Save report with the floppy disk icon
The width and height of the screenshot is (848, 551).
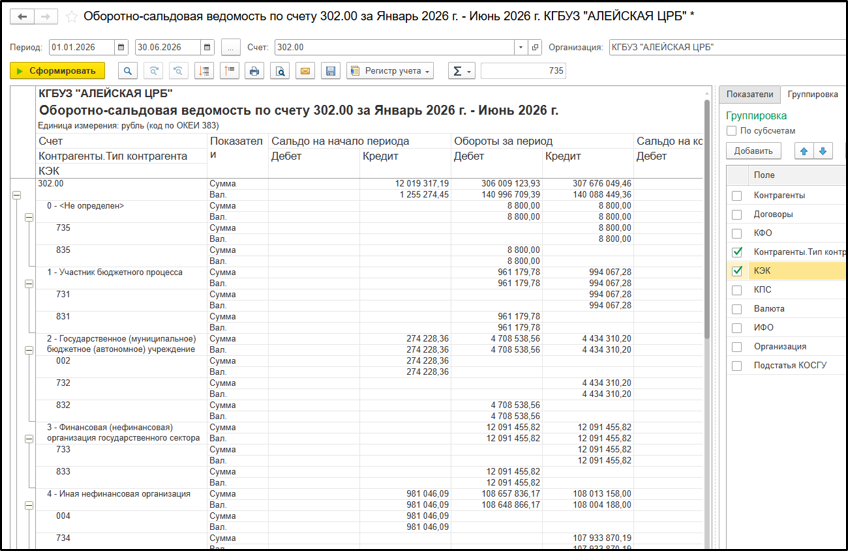click(x=331, y=71)
